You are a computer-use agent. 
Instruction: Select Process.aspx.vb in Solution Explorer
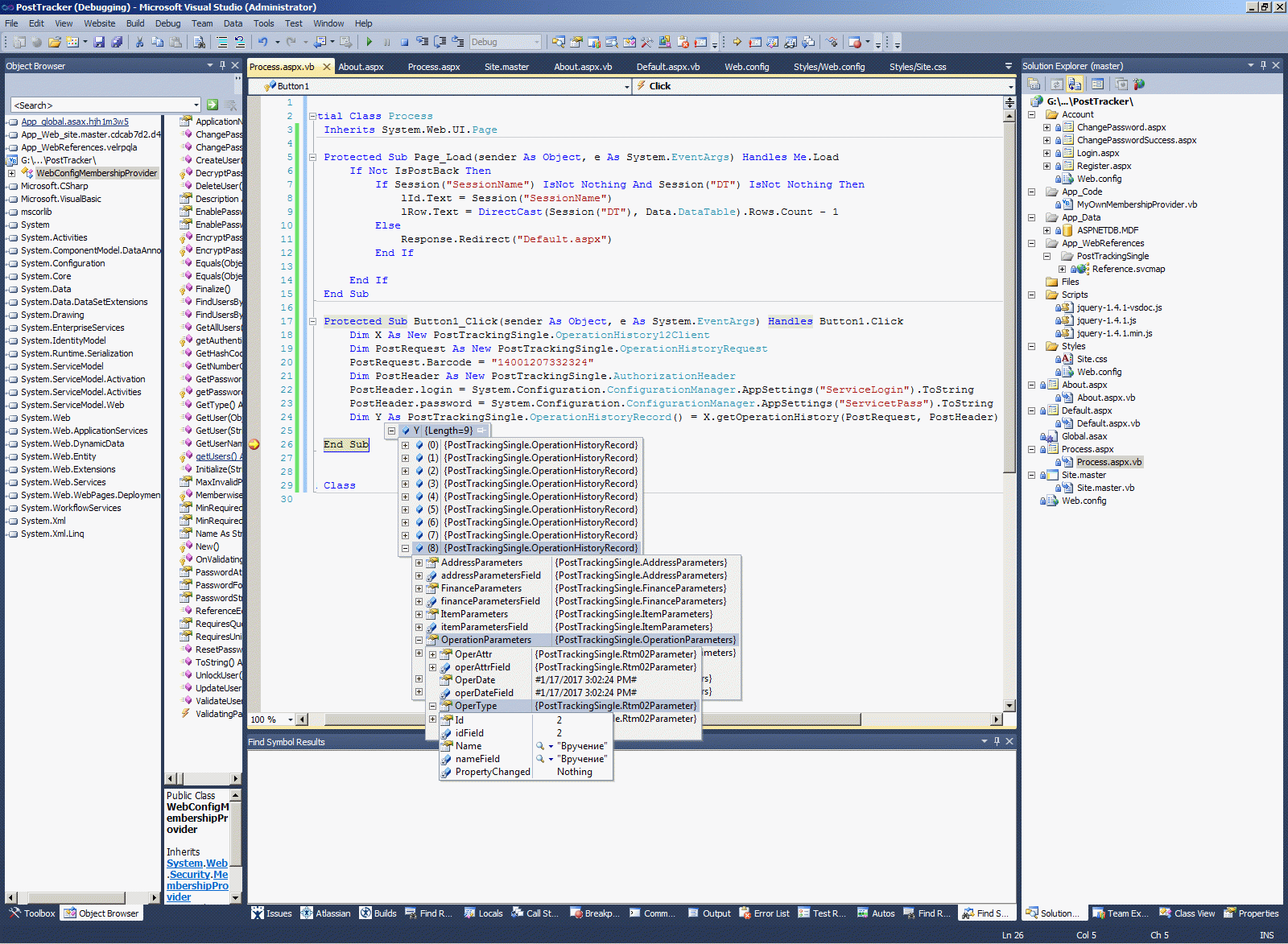click(x=1108, y=462)
